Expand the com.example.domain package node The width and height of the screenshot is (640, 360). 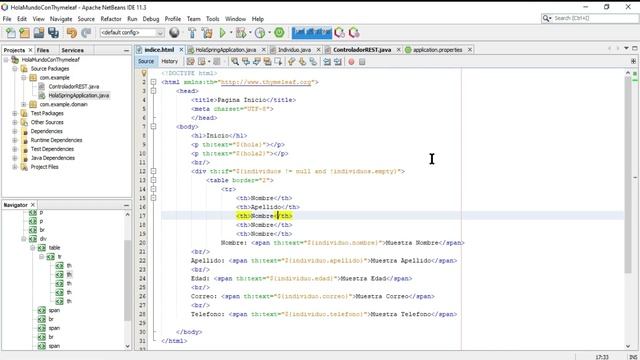click(24, 104)
